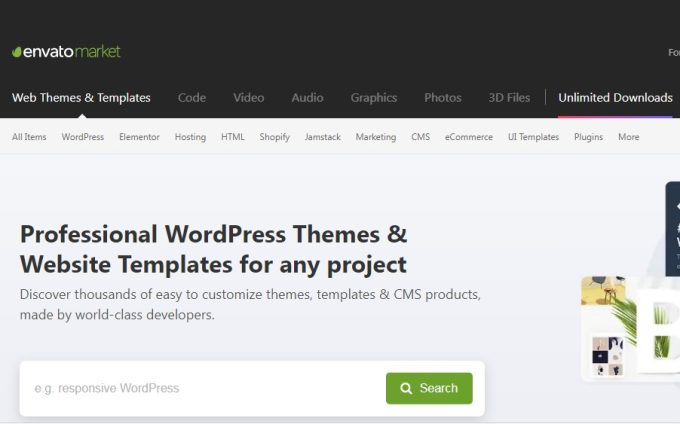Click the dark promo card at right edge

[x=673, y=229]
